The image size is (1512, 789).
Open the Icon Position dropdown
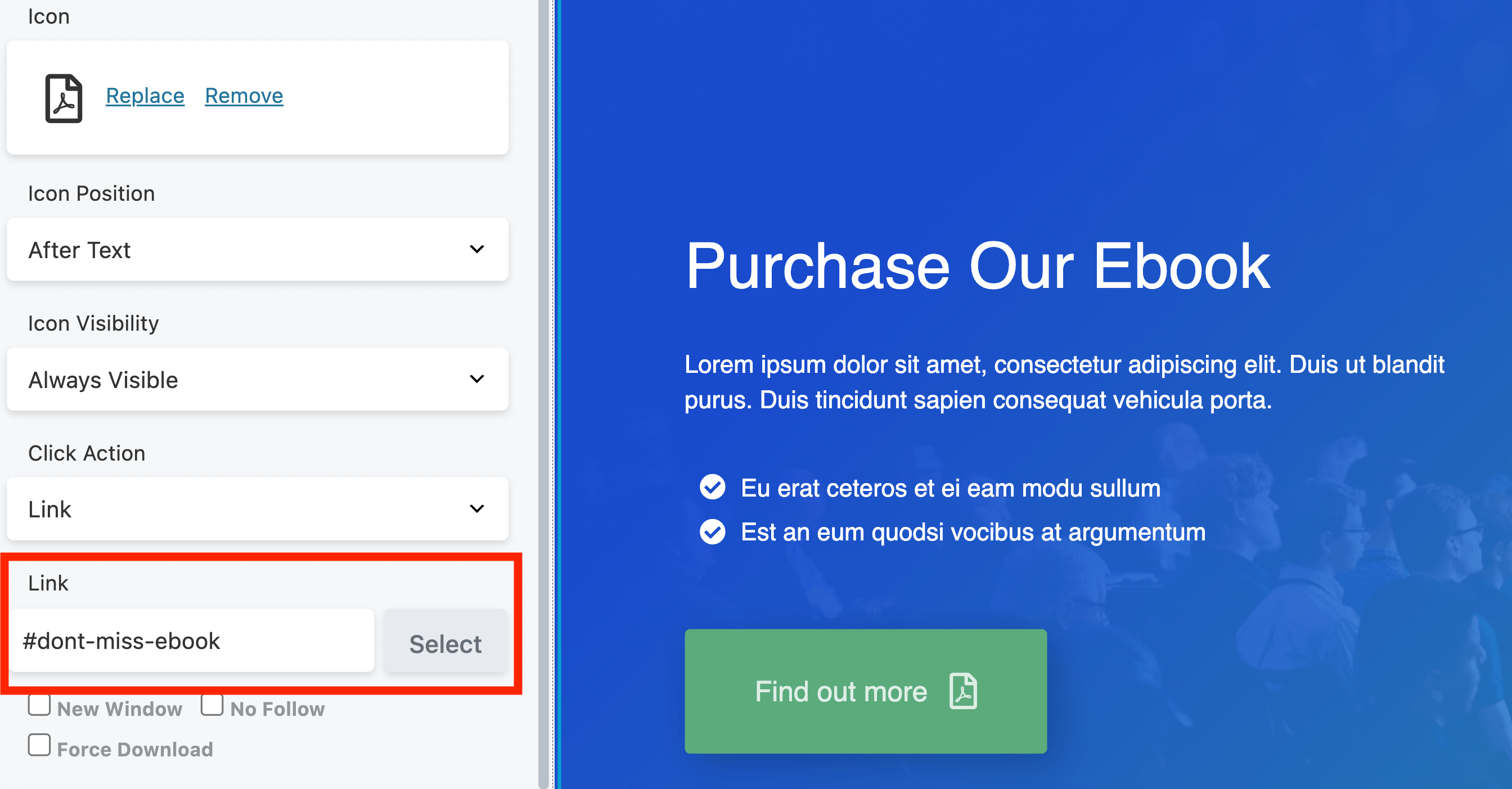pos(257,250)
